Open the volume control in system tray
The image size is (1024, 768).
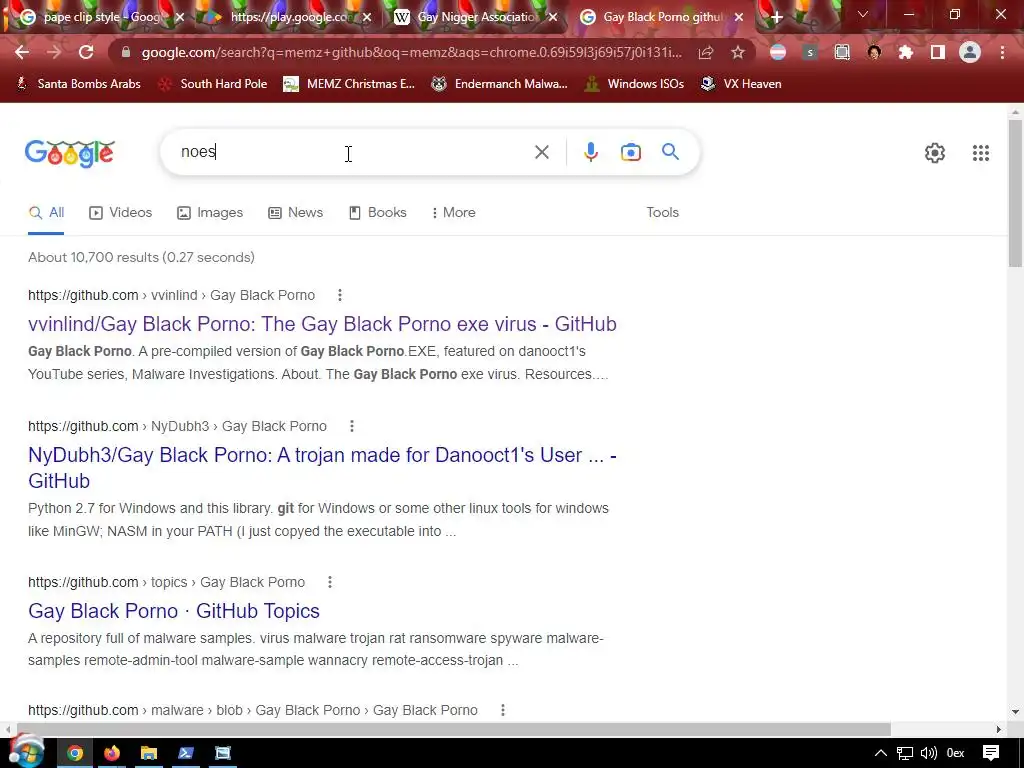(x=928, y=754)
